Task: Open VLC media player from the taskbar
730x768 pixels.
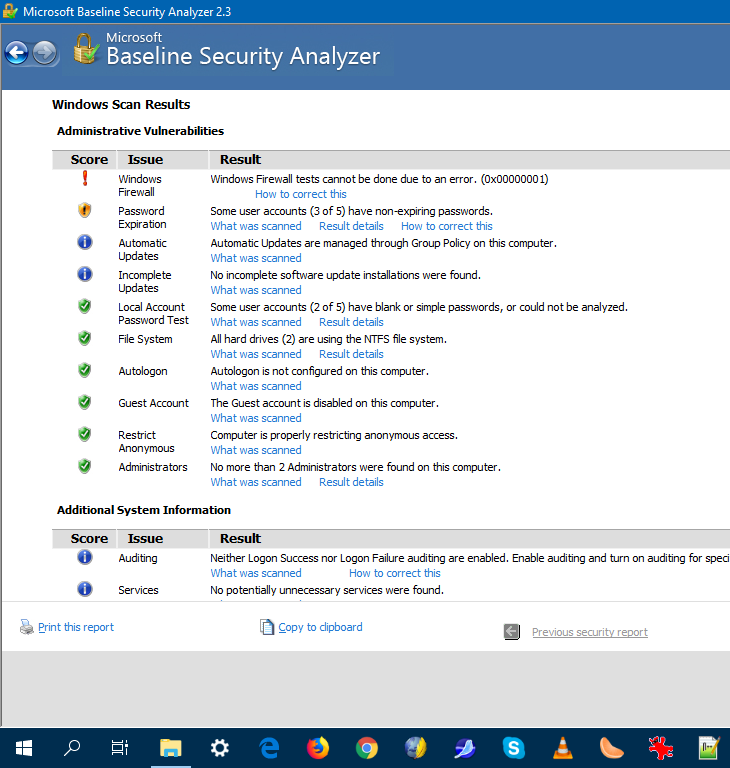Action: tap(563, 747)
